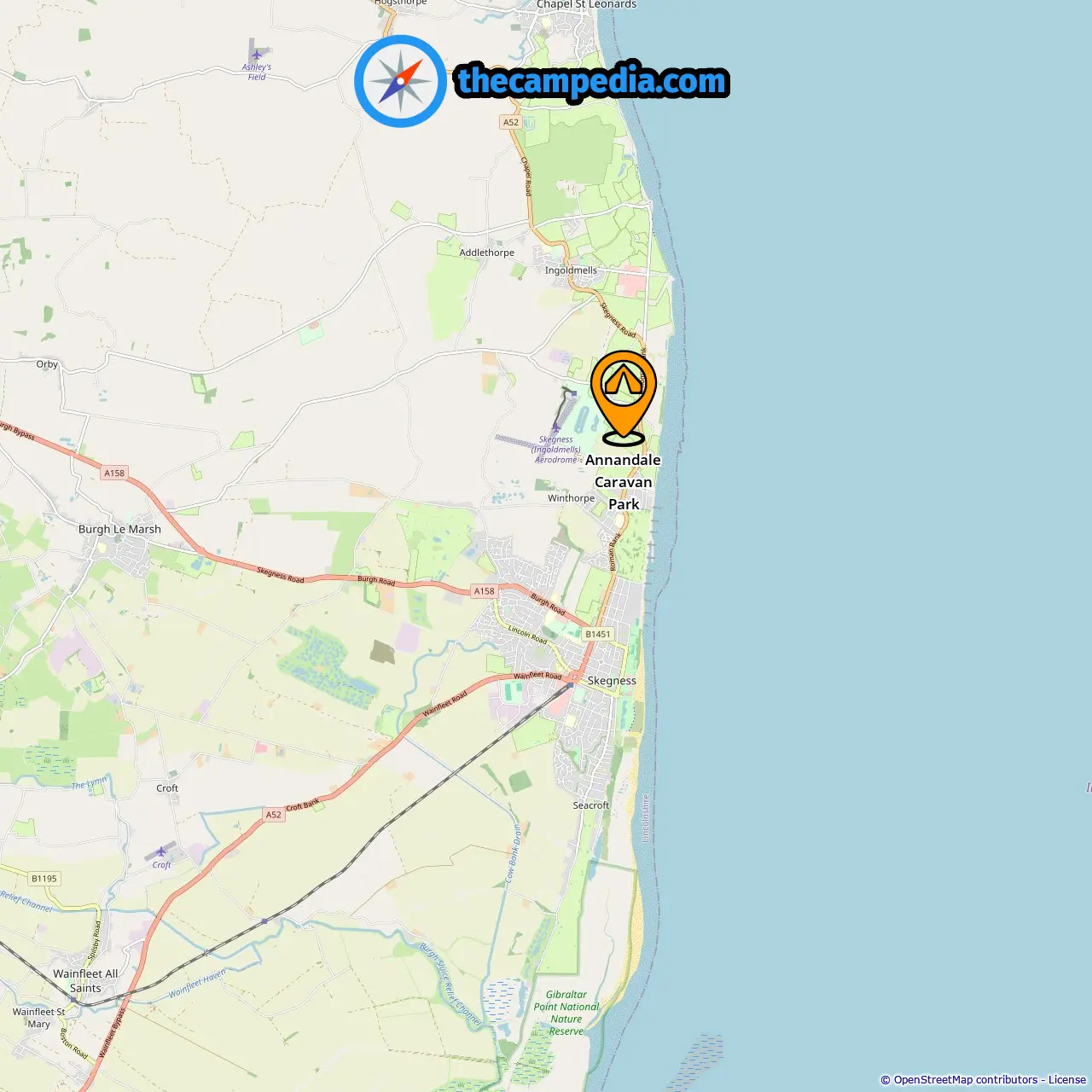The width and height of the screenshot is (1092, 1092).
Task: Click the B1451 road shield
Action: point(598,634)
